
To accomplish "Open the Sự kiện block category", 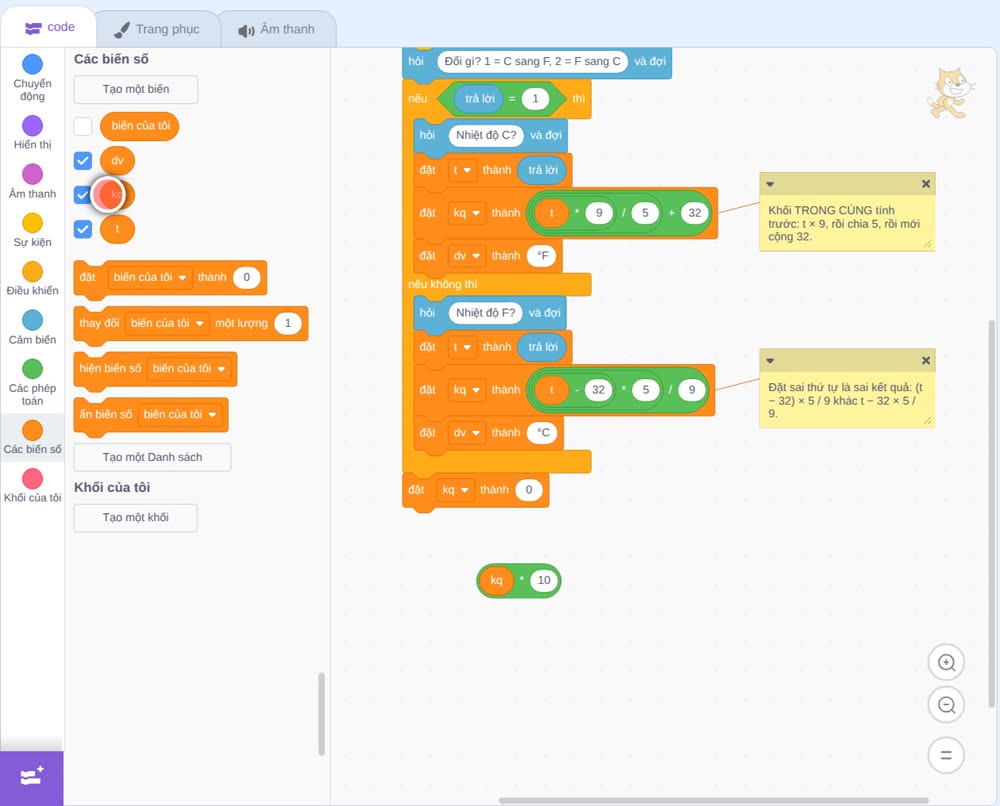I will pos(32,230).
